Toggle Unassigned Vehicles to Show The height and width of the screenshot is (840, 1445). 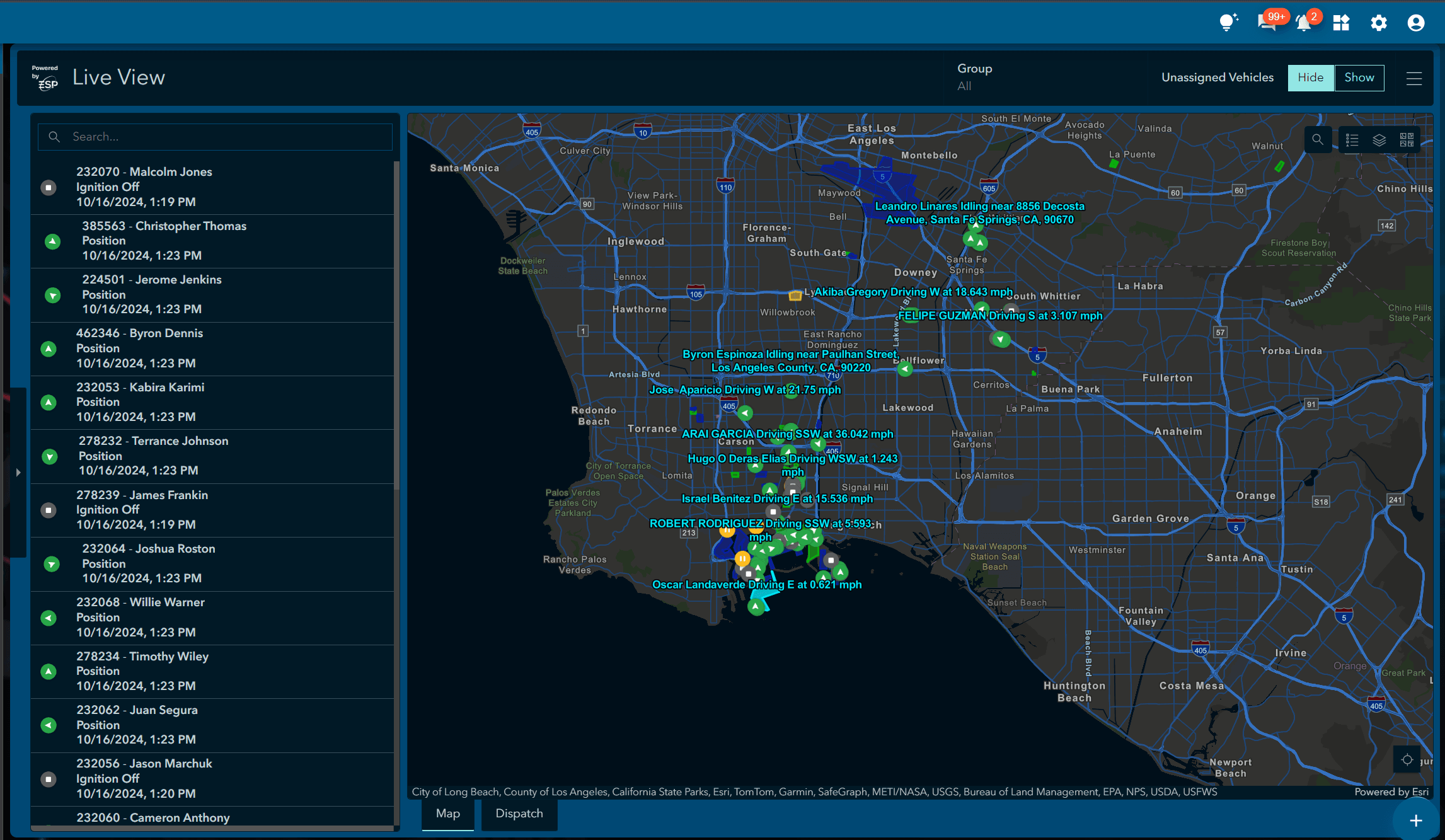pyautogui.click(x=1357, y=76)
